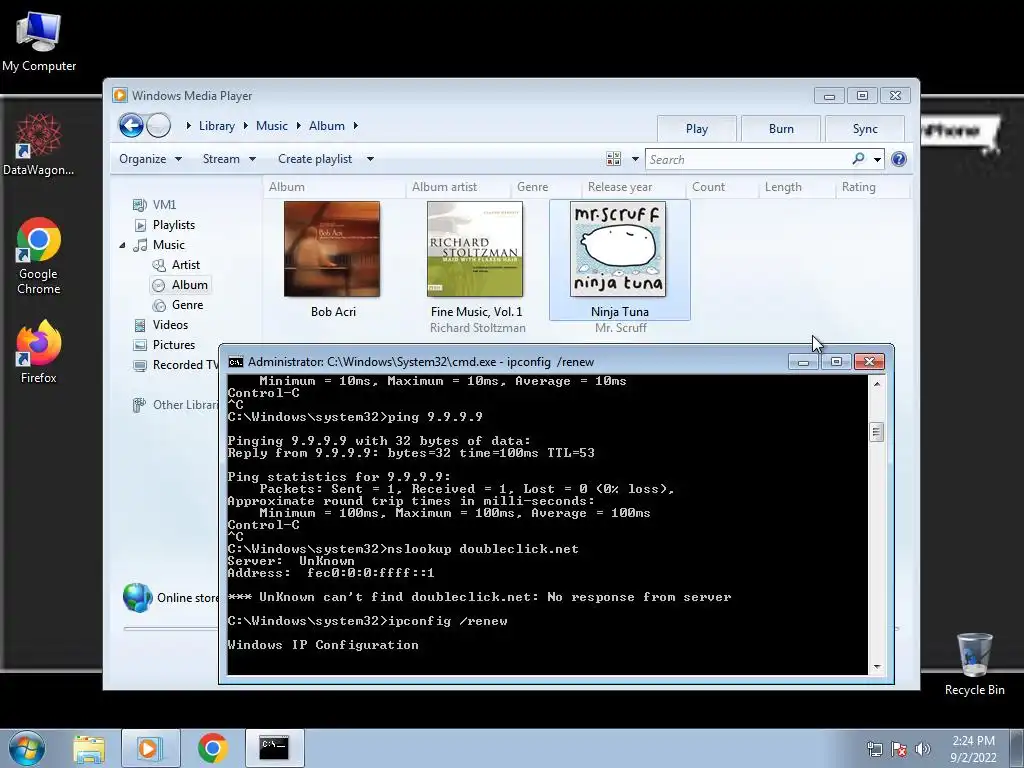Click the cmd scrollbar thumb
1024x768 pixels.
877,432
